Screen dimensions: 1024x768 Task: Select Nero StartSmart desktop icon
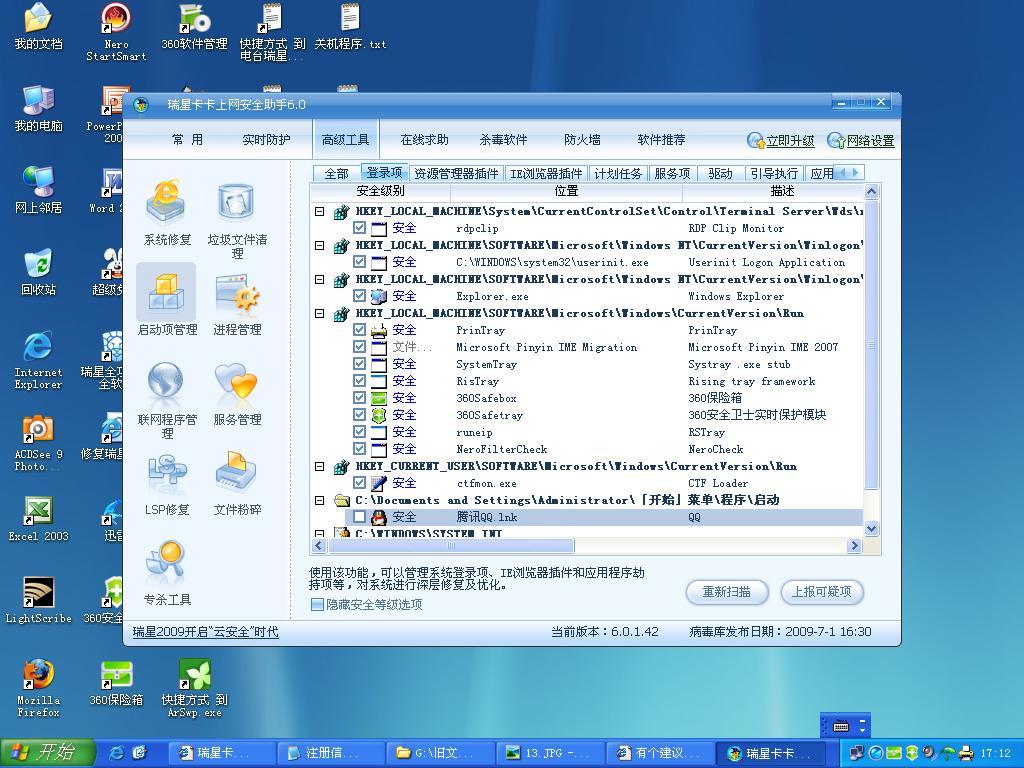point(116,33)
